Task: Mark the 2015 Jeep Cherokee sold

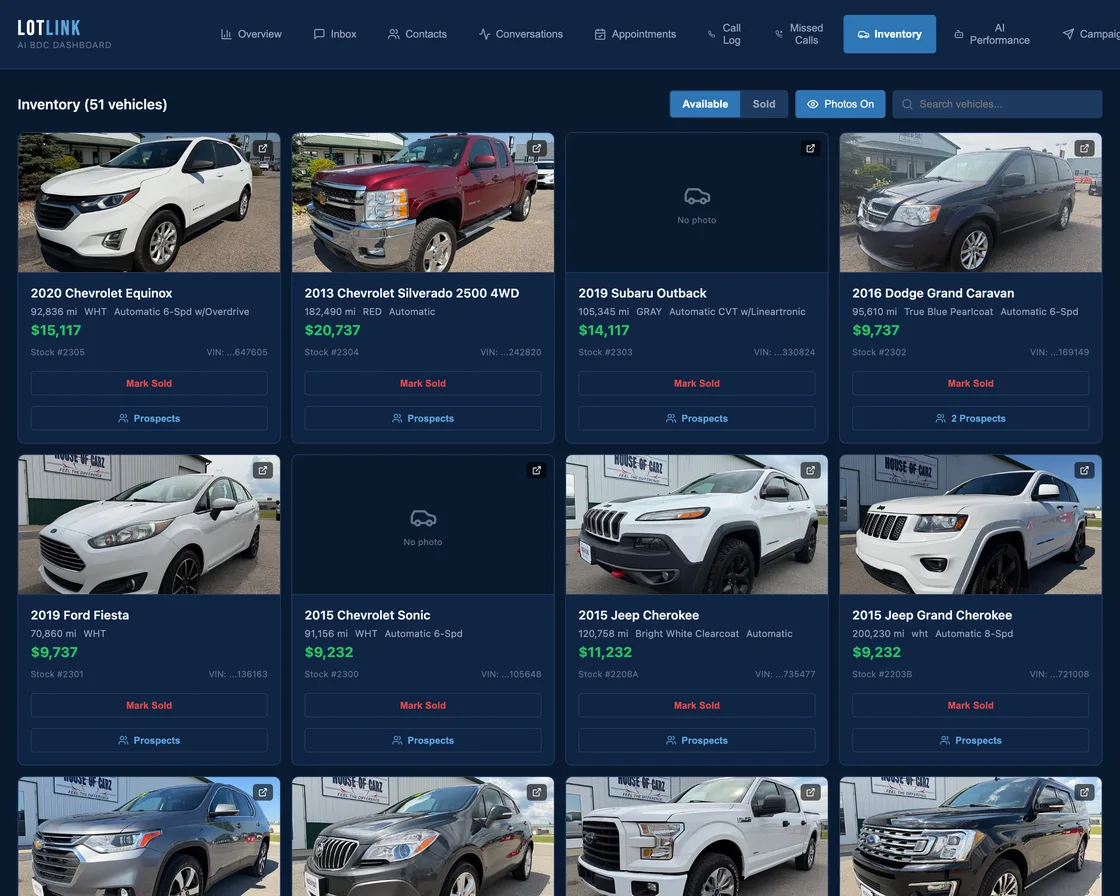Action: click(696, 705)
